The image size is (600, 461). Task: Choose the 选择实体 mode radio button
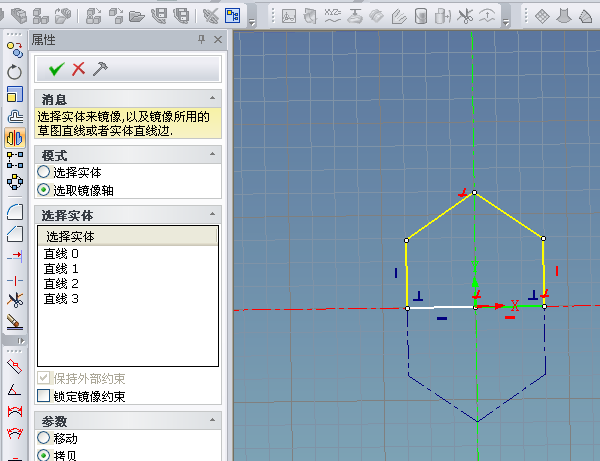pyautogui.click(x=43, y=173)
